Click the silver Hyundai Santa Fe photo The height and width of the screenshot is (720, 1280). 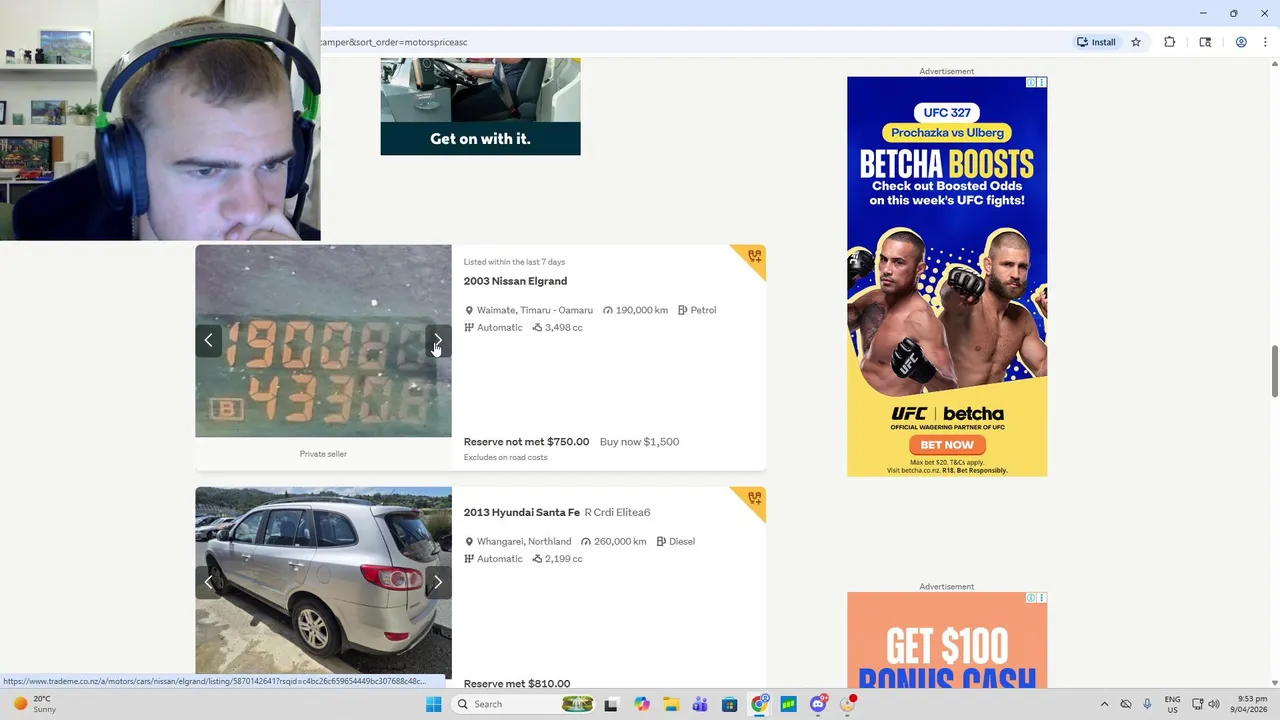coord(323,583)
